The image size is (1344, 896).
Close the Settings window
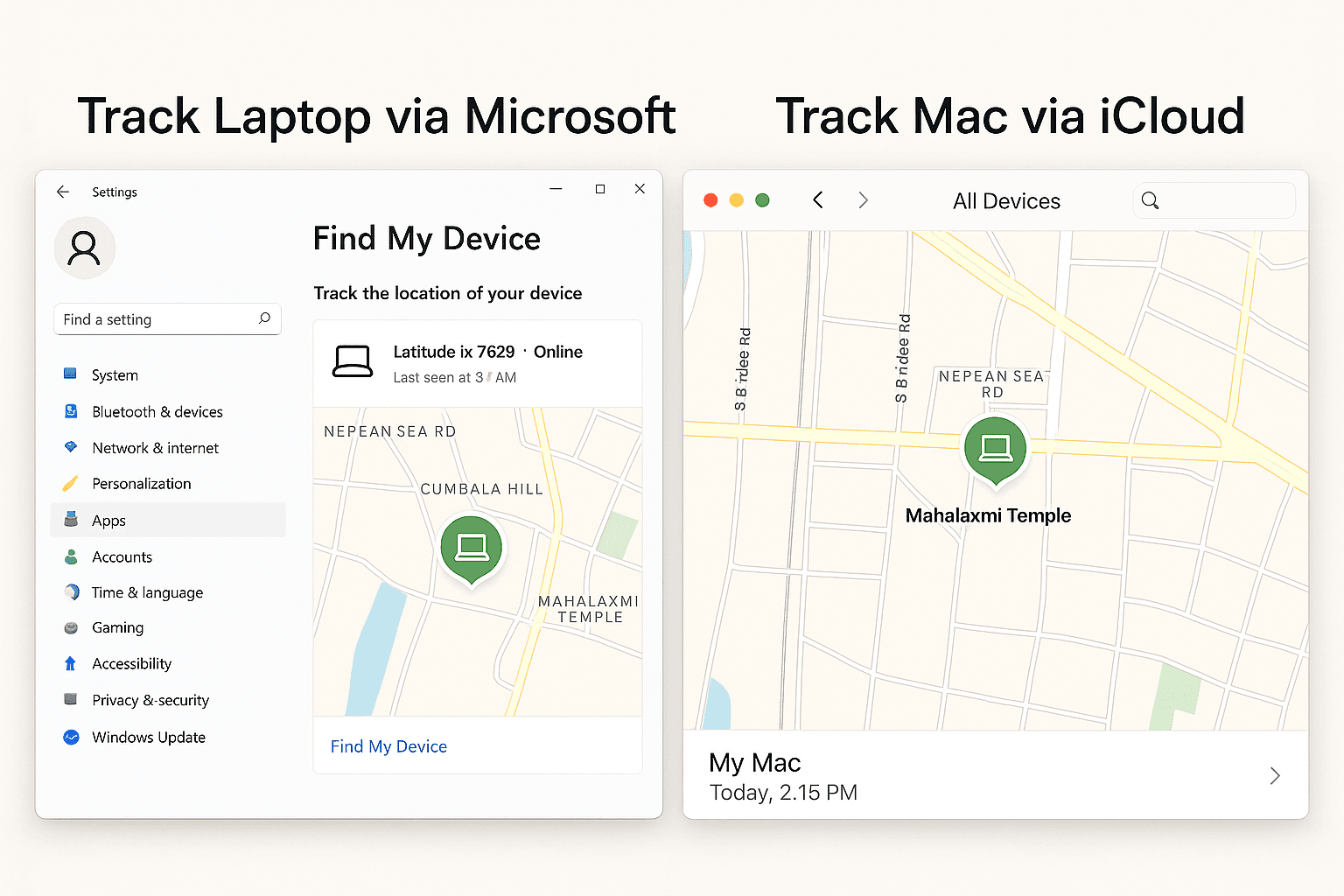click(x=640, y=189)
